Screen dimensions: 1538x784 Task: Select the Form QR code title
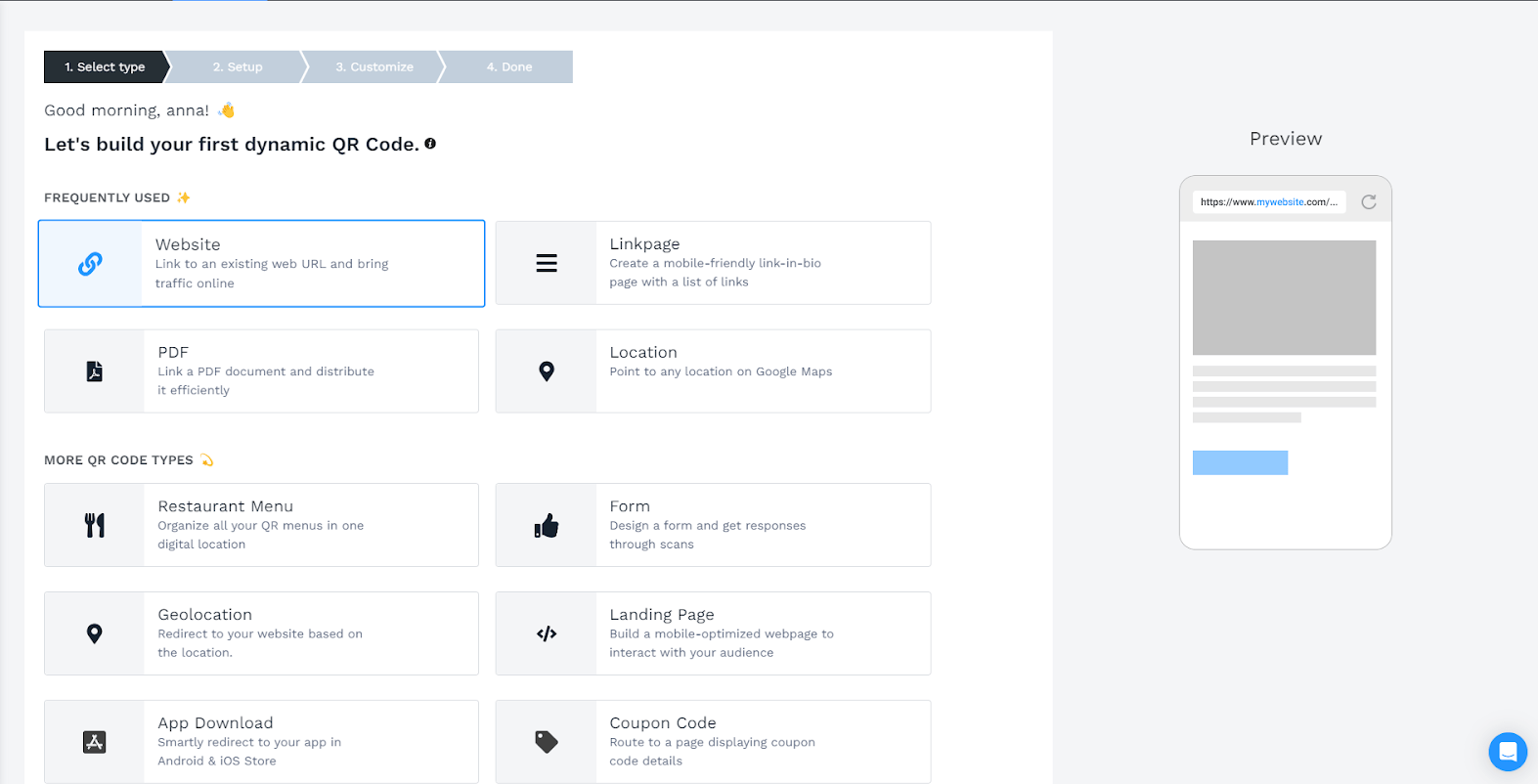coord(630,506)
